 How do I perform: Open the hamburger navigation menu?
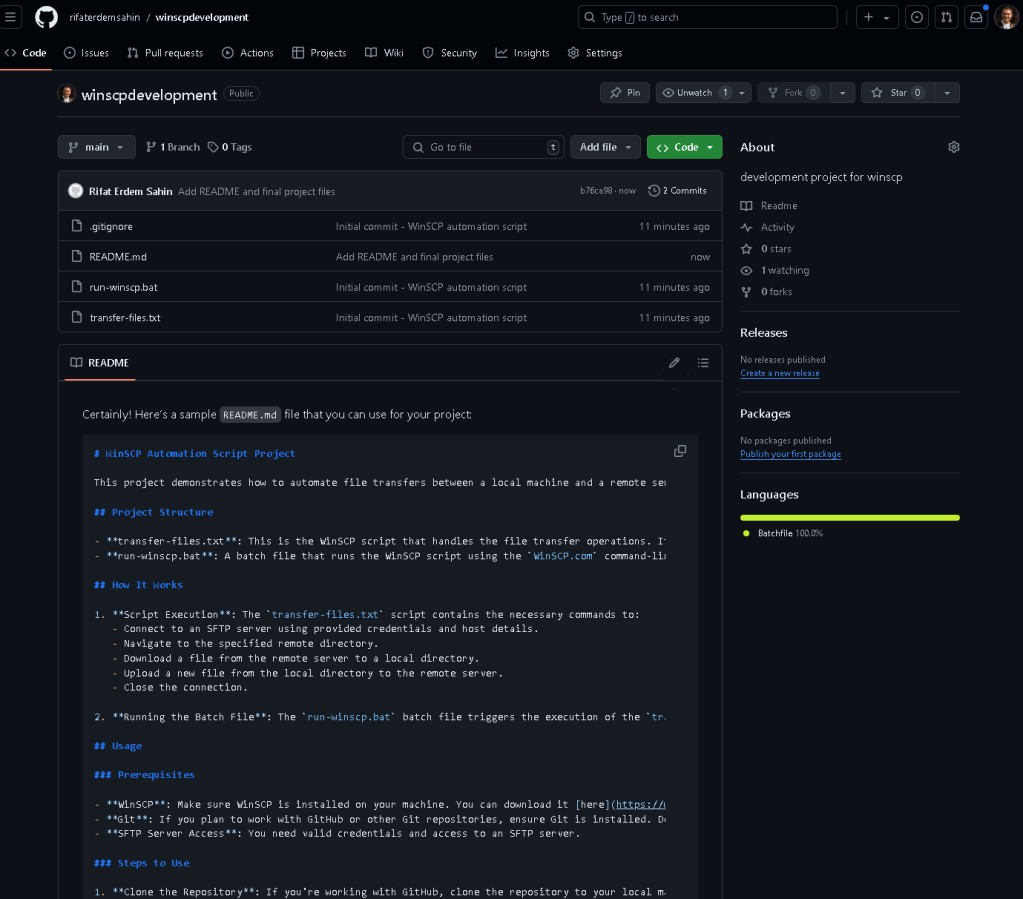[10, 17]
